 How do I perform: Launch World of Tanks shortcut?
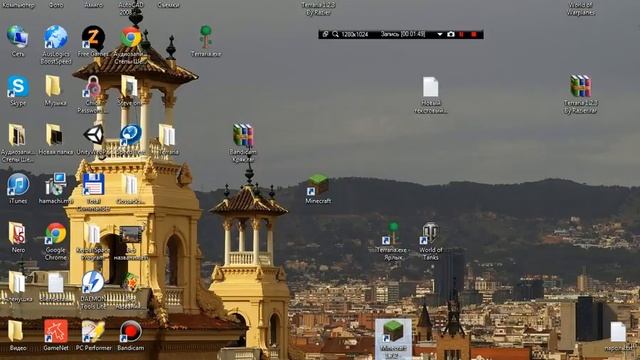(430, 233)
